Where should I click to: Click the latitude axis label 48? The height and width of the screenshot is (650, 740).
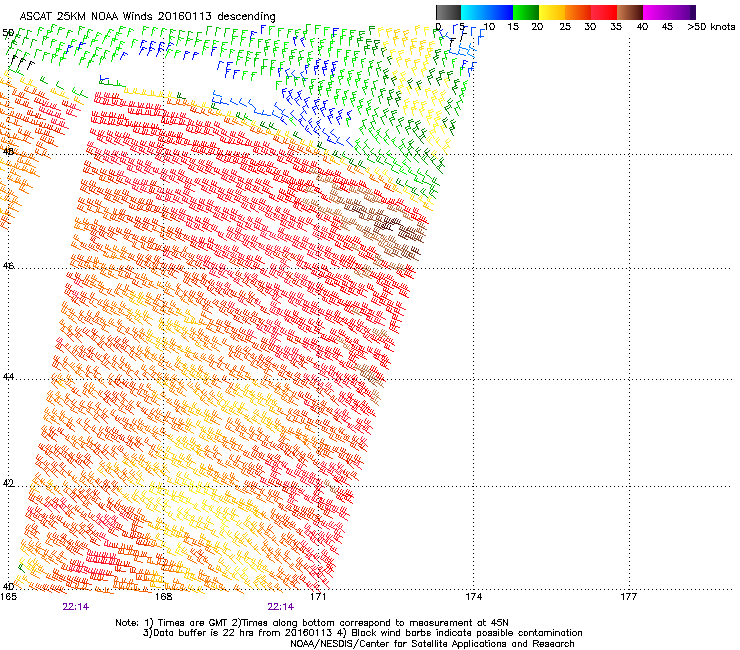coord(8,152)
